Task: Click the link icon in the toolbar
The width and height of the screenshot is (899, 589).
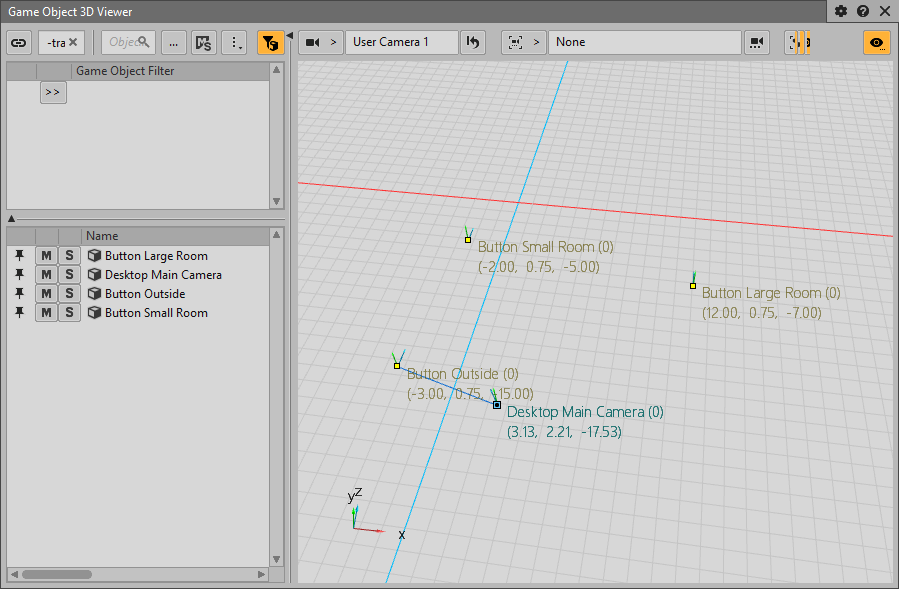Action: (19, 43)
